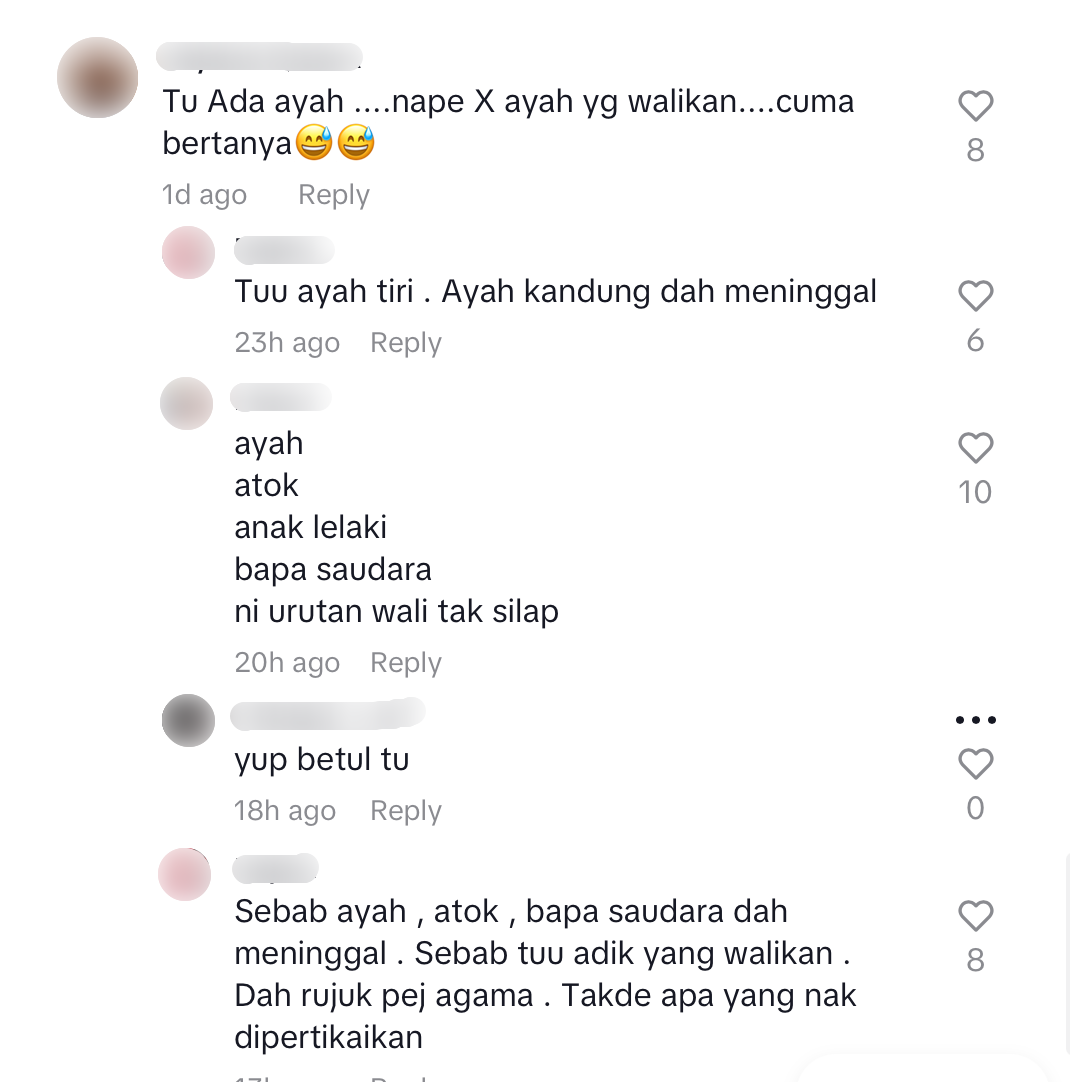Open avatar of 'urutan wali' commenter
Image resolution: width=1070 pixels, height=1082 pixels.
tap(186, 404)
